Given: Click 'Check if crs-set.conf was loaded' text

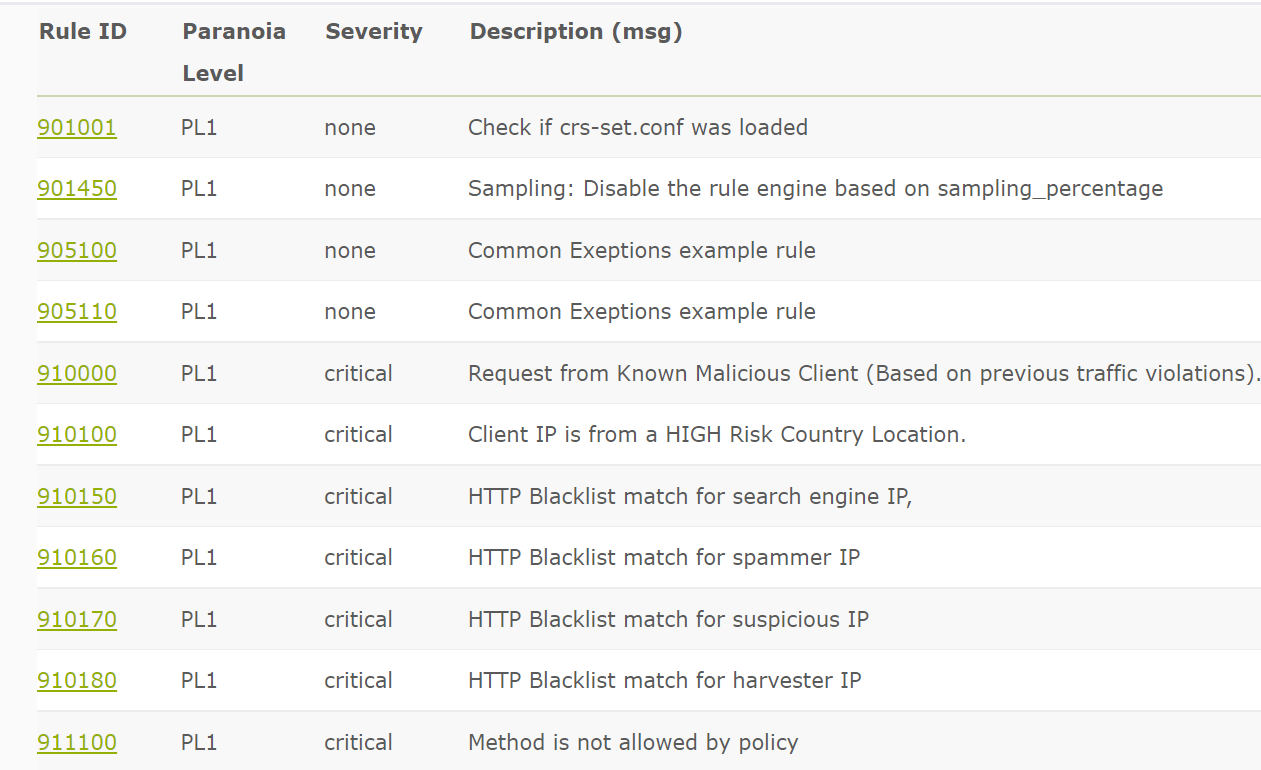Looking at the screenshot, I should point(638,128).
